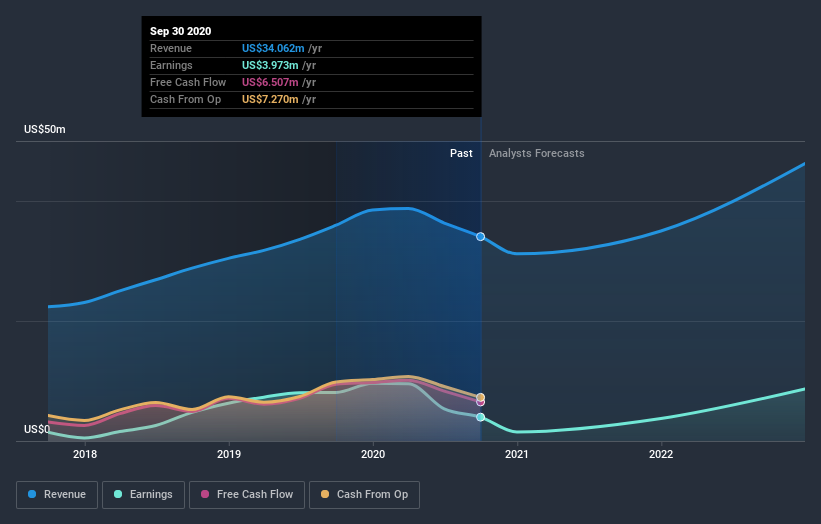The width and height of the screenshot is (821, 524).
Task: Click the Sep 30 2020 tooltip heading
Action: coord(181,31)
